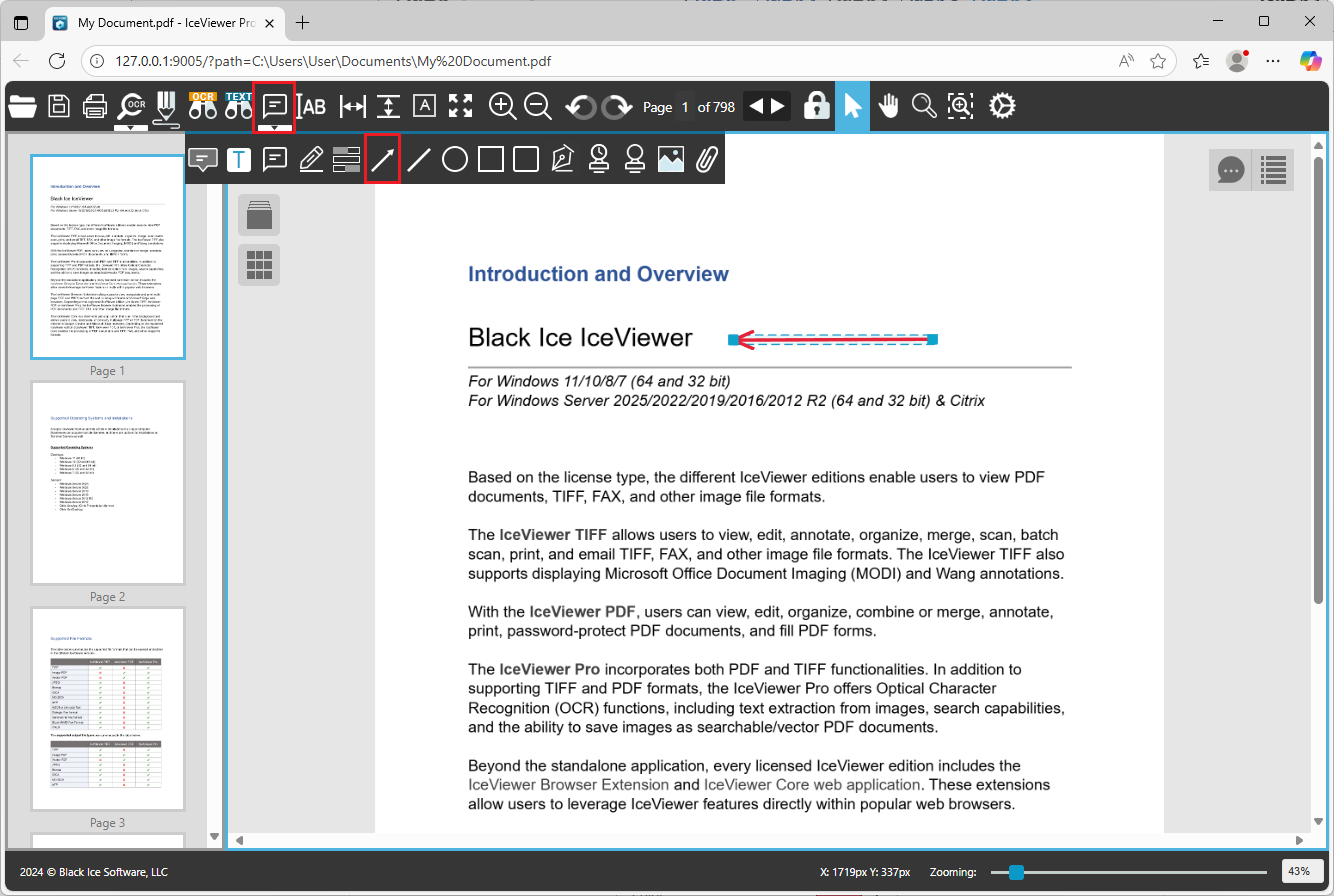Screen dimensions: 1334x896
Task: Follow the IceViewer Core web application link
Action: pyautogui.click(x=812, y=785)
